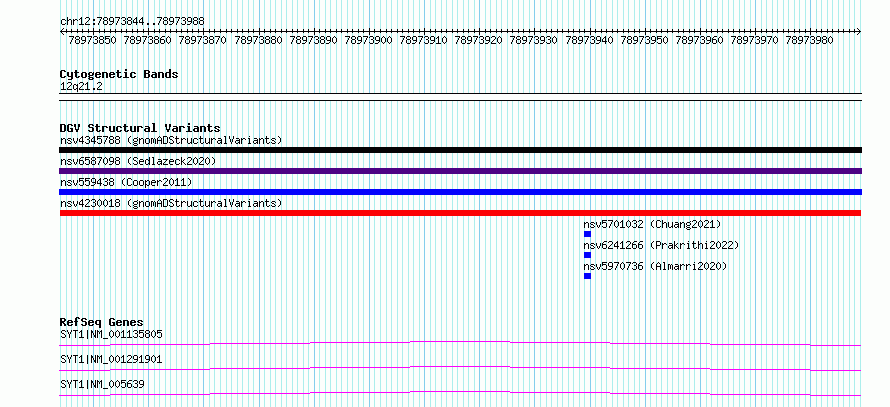890x407 pixels.
Task: Click the DGV Structural Variants track heading
Action: pos(140,128)
